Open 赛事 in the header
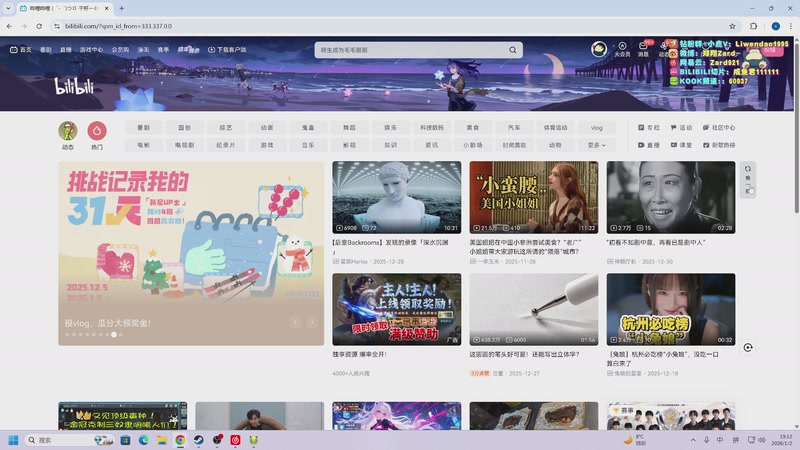800x450 pixels. pyautogui.click(x=163, y=49)
